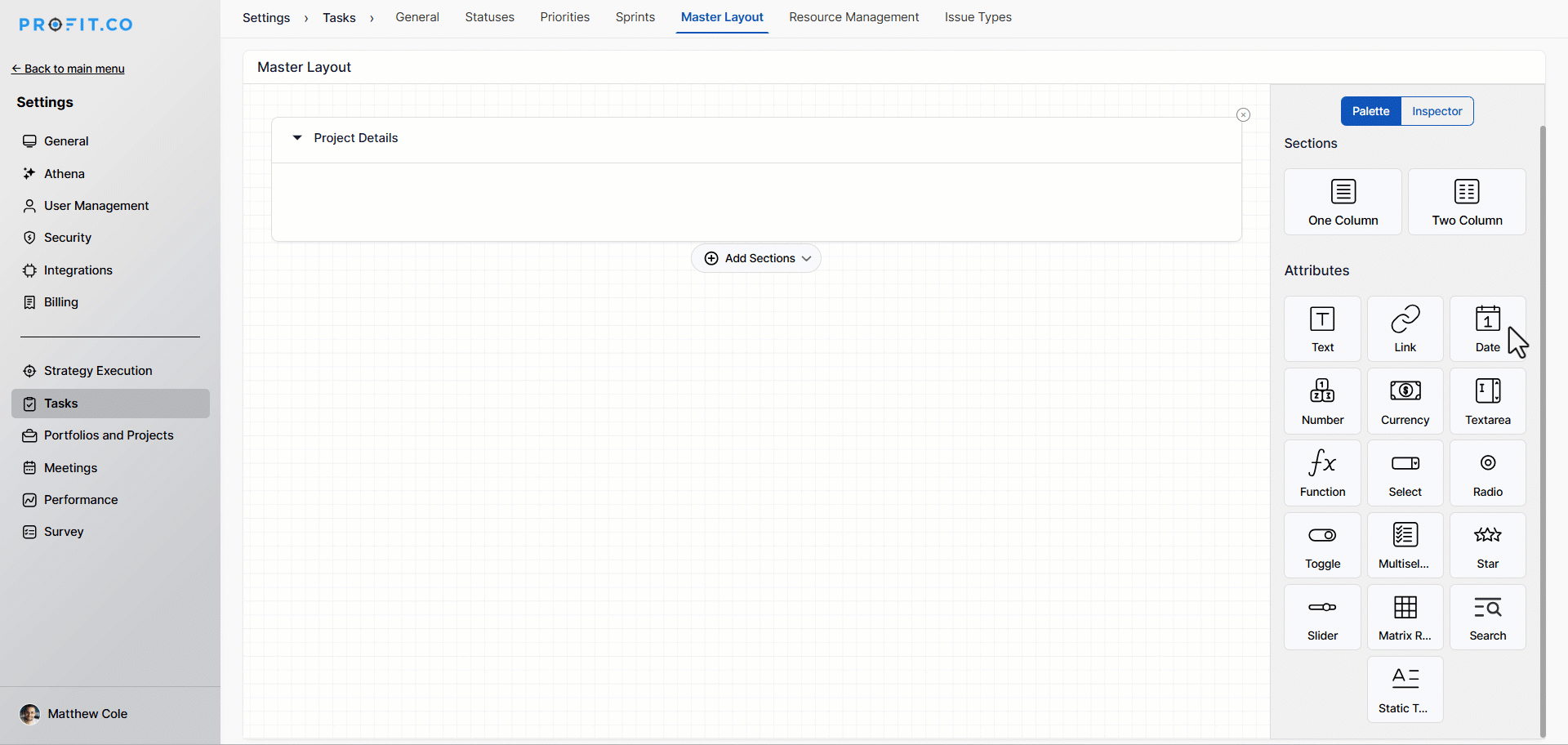Collapse the Project Details section
Image resolution: width=1568 pixels, height=745 pixels.
297,138
